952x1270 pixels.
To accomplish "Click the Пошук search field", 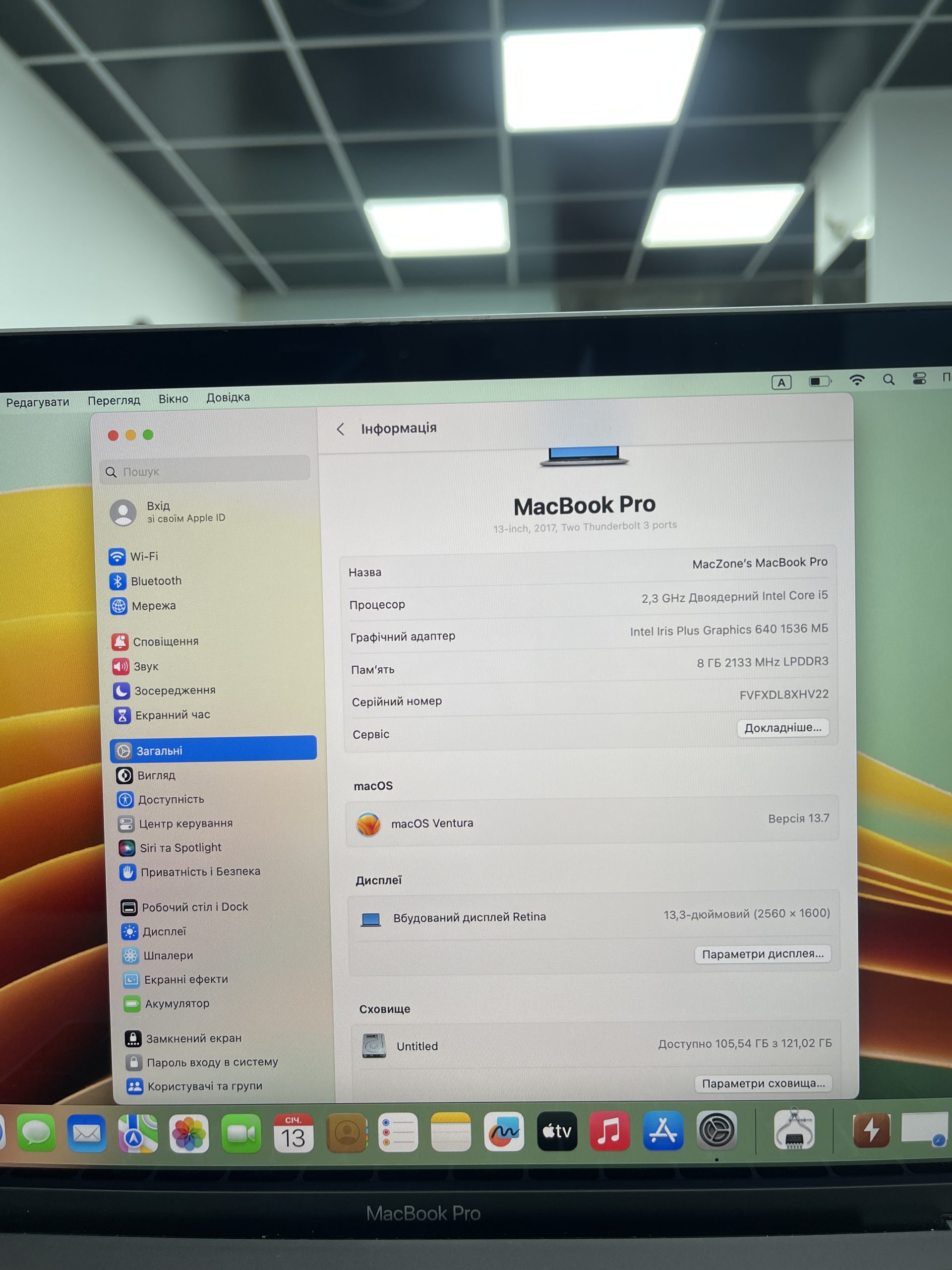I will pyautogui.click(x=205, y=471).
